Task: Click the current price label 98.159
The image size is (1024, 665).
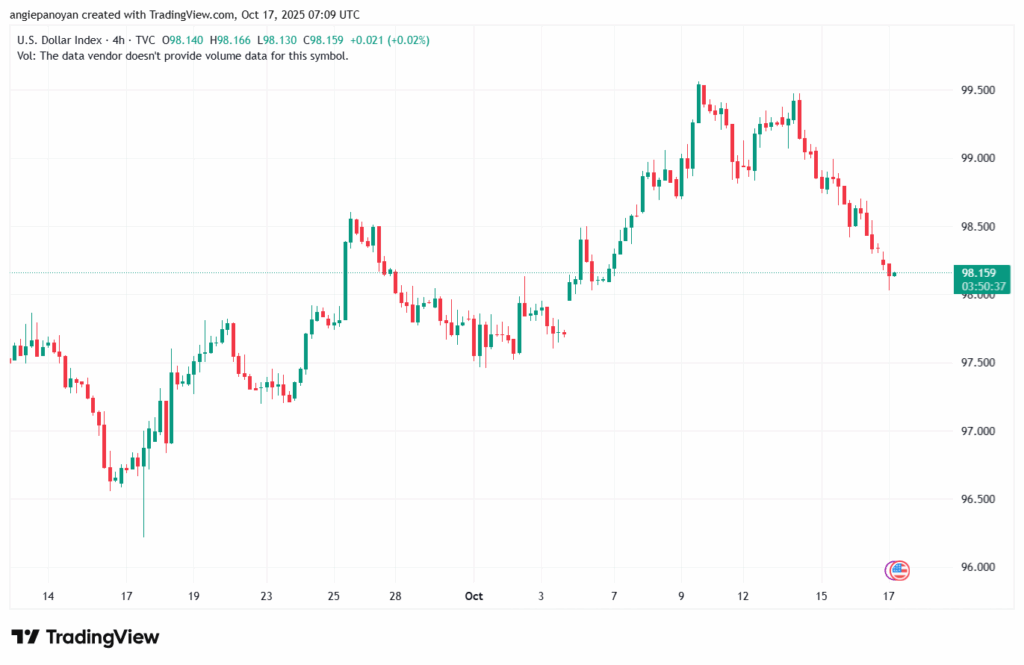Action: pos(978,272)
